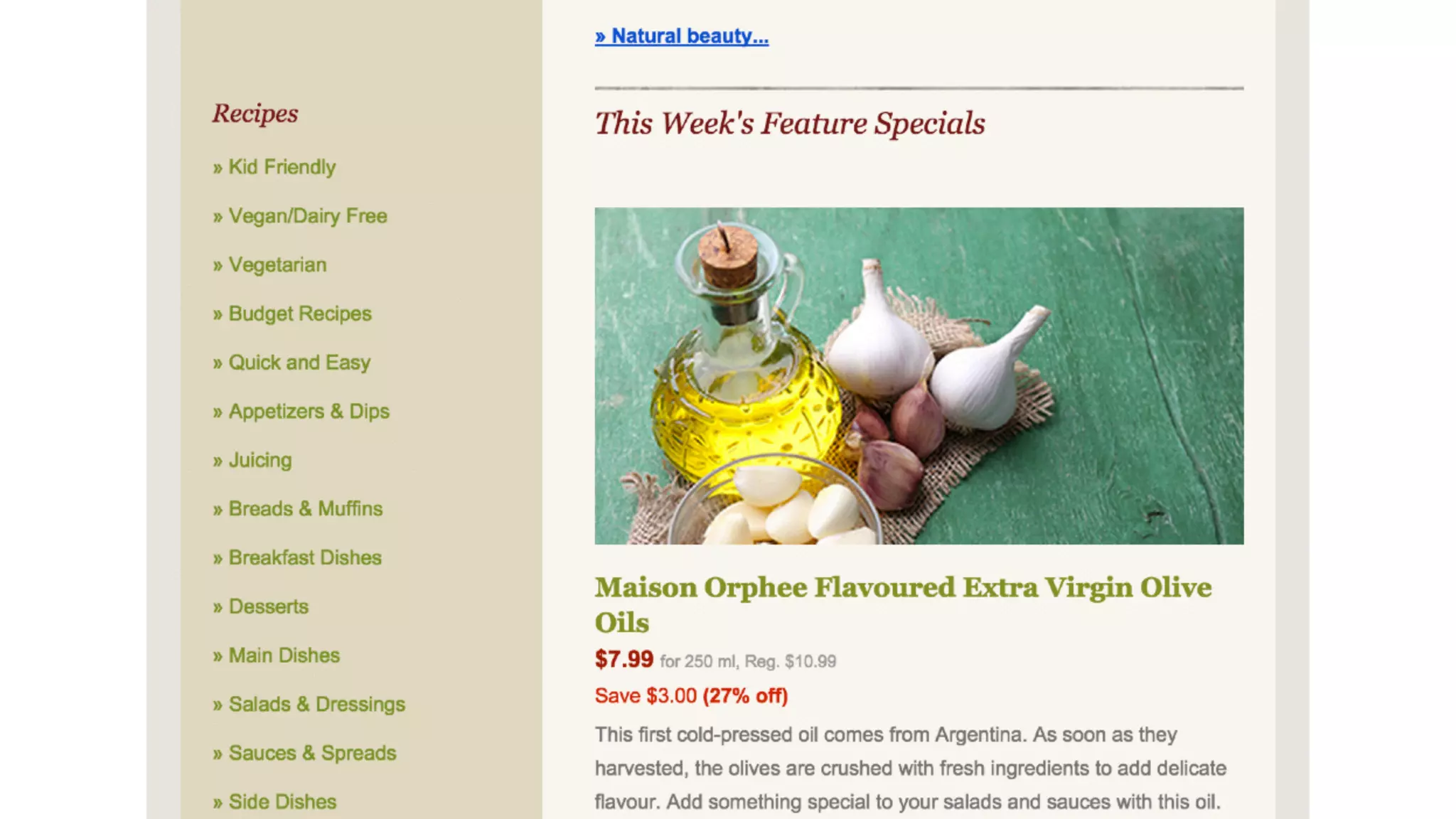Open the Natural beauty link
The width and height of the screenshot is (1456, 819).
click(682, 36)
